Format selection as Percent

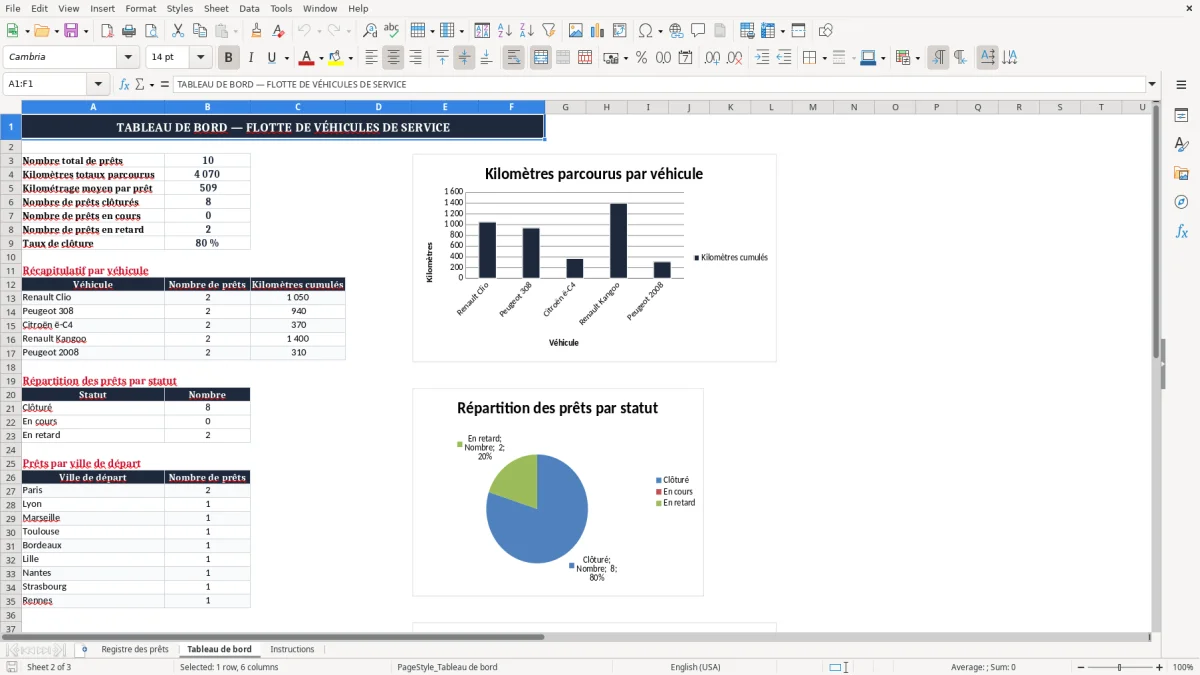(x=642, y=58)
